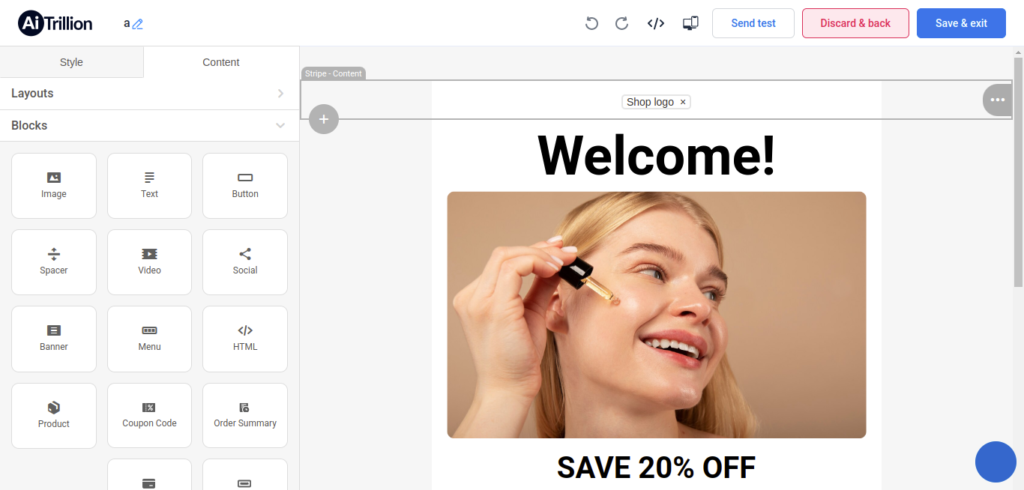Open the blue chat bubble
The width and height of the screenshot is (1024, 490).
(995, 461)
